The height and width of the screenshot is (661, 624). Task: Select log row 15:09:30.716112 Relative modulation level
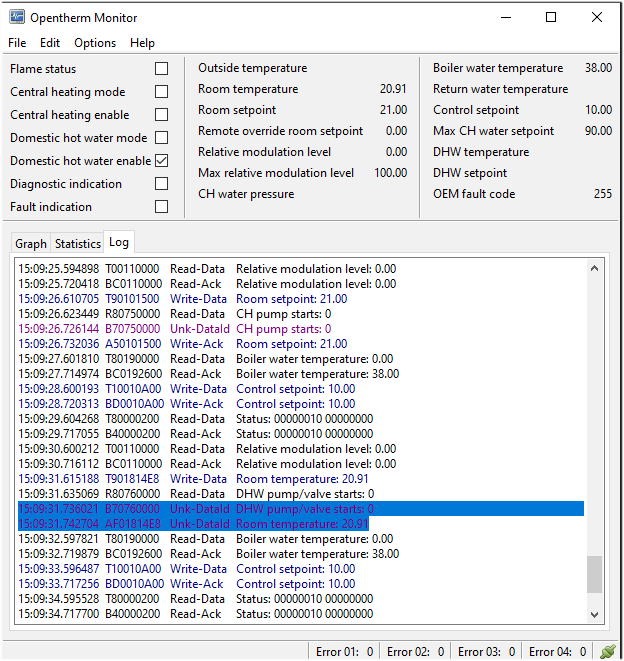[301, 464]
